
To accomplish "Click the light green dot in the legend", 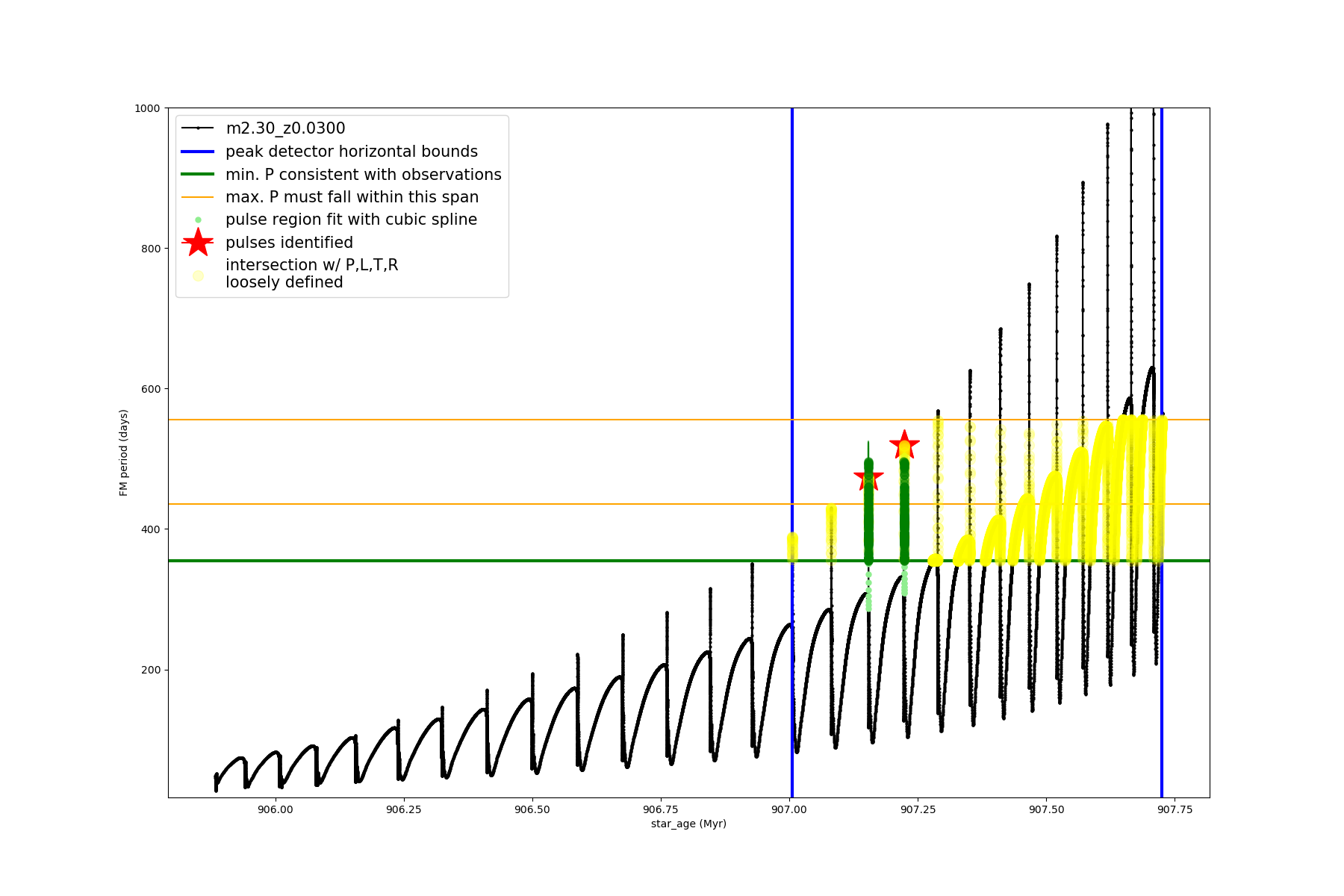I will click(198, 220).
